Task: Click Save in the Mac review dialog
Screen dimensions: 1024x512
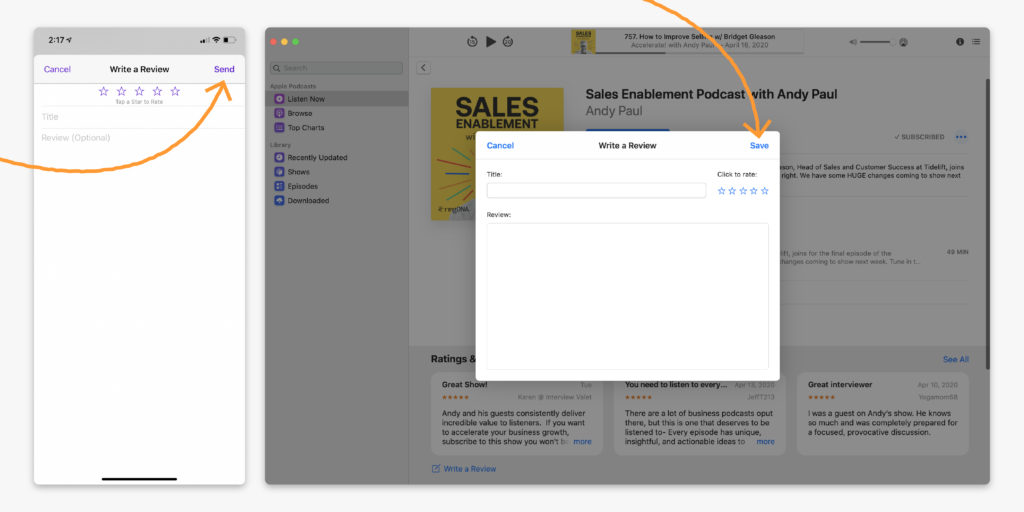Action: (759, 146)
